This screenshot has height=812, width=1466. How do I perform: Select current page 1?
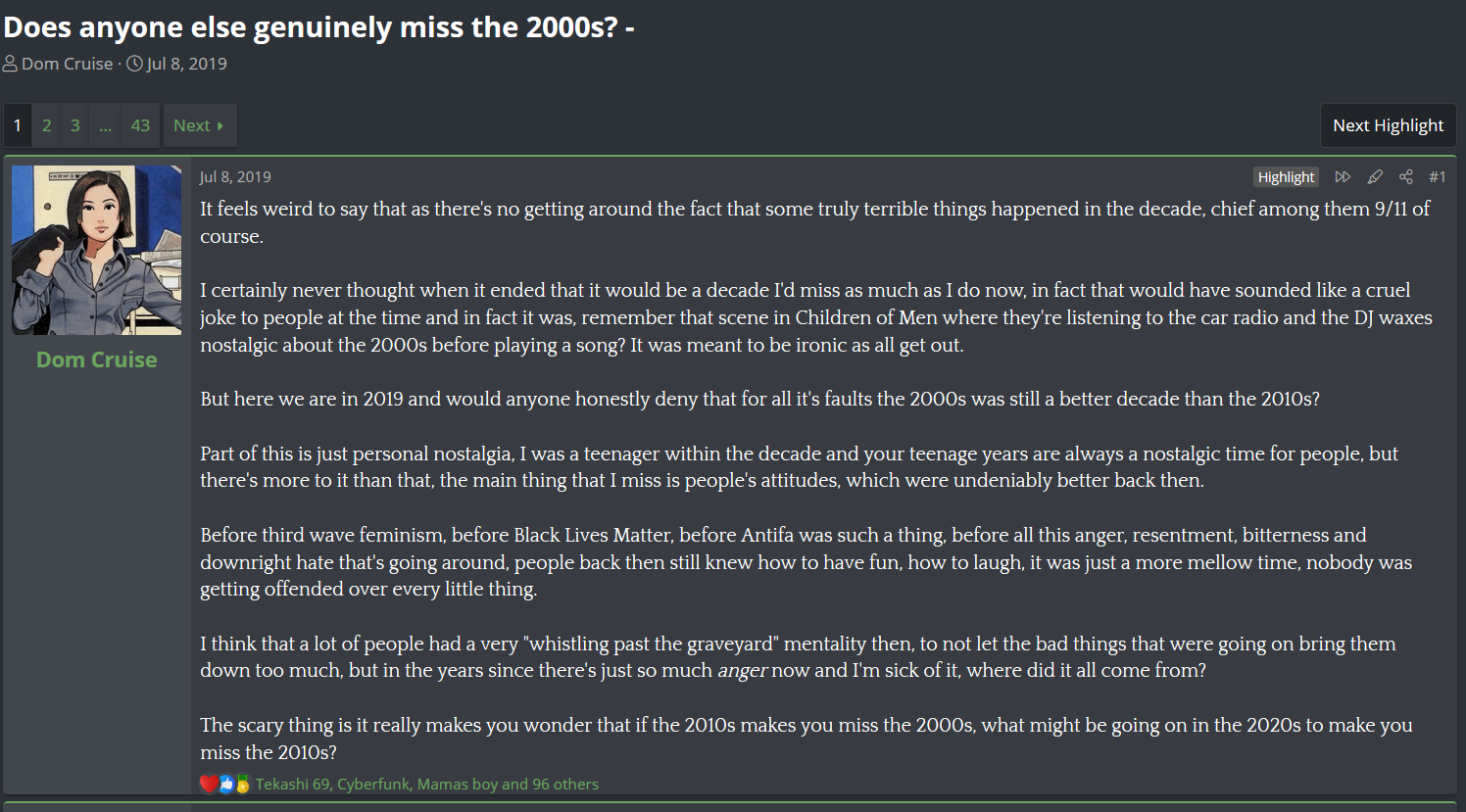tap(18, 125)
